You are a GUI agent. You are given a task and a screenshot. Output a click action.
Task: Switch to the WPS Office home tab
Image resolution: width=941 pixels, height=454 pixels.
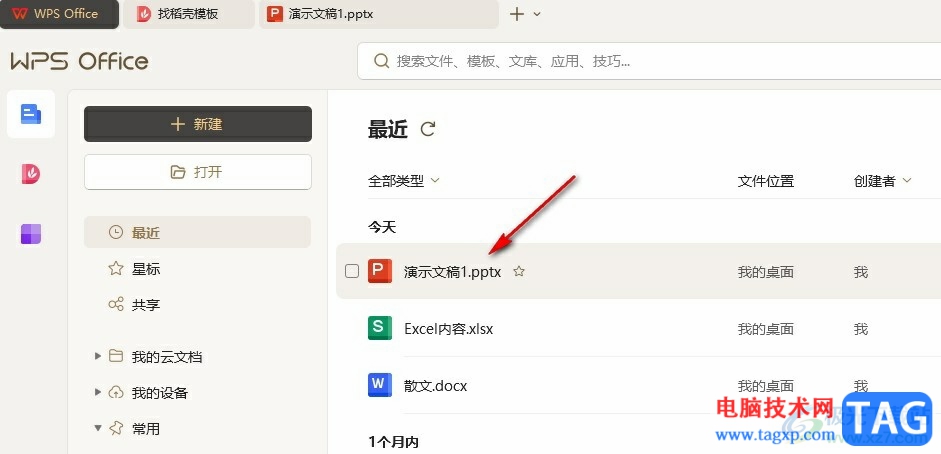[59, 14]
